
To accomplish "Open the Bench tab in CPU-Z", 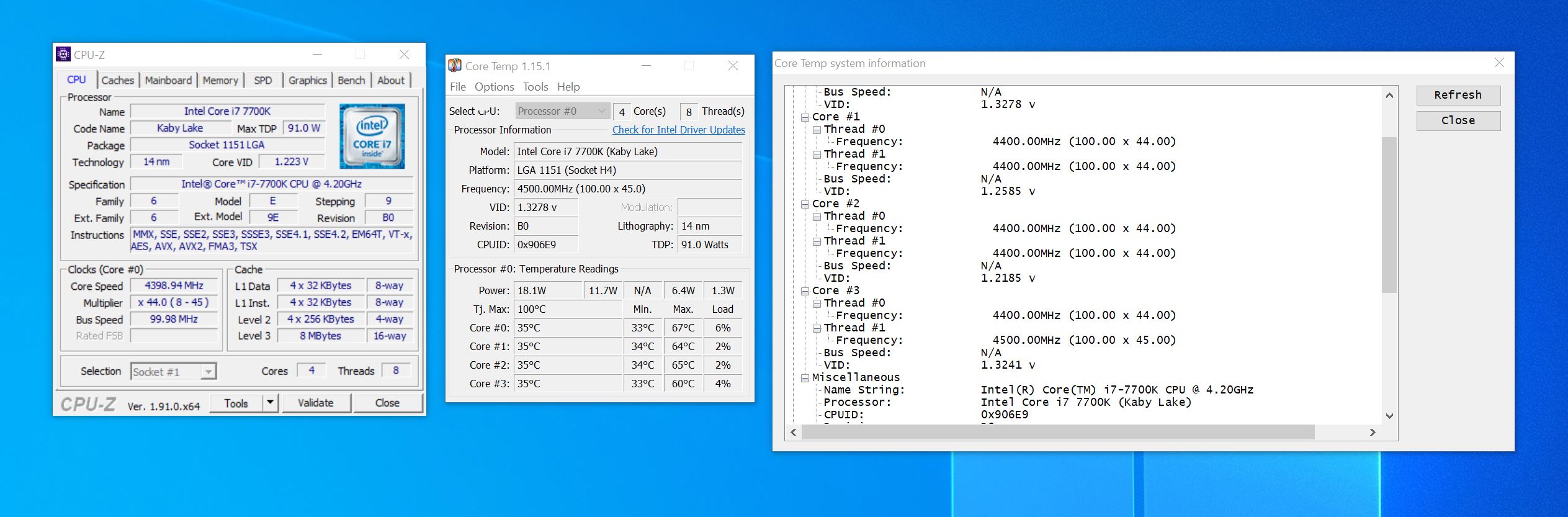I will 351,80.
